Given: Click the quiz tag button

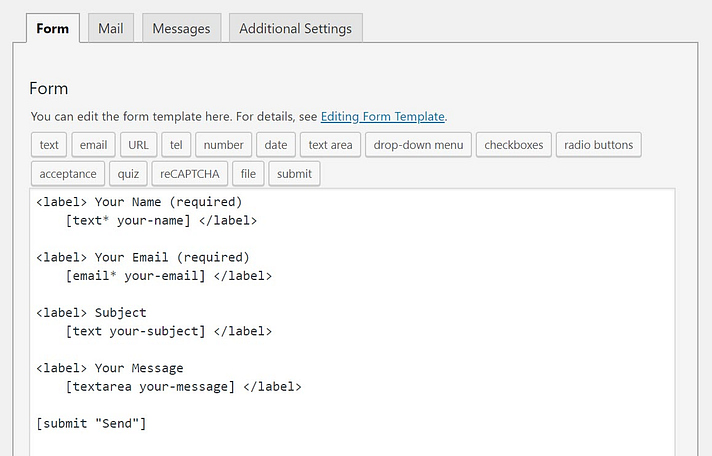Looking at the screenshot, I should point(128,174).
